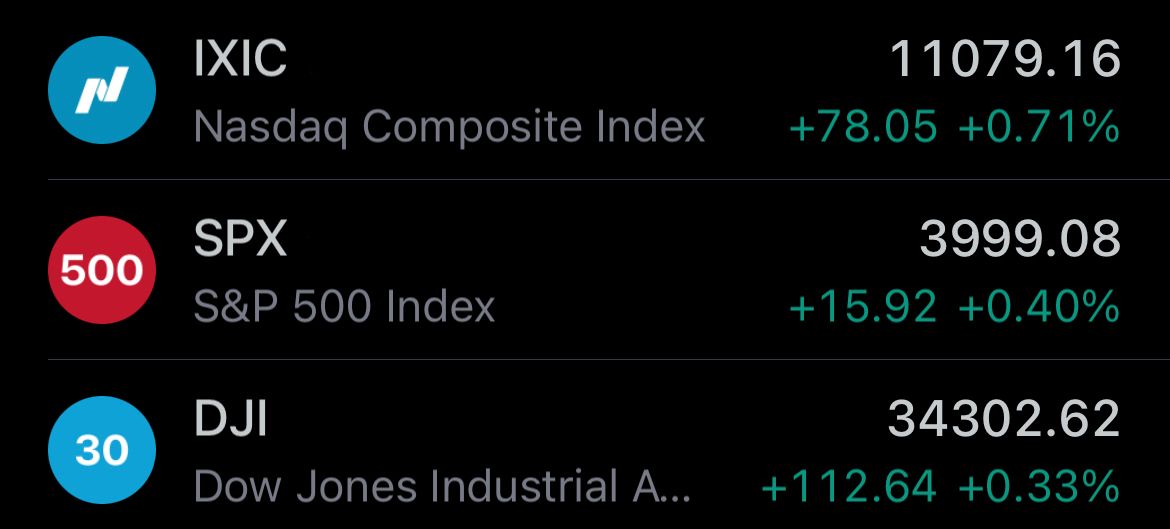Select truncated Dow Jones Industrial name
Image resolution: width=1170 pixels, height=529 pixels.
click(x=442, y=486)
